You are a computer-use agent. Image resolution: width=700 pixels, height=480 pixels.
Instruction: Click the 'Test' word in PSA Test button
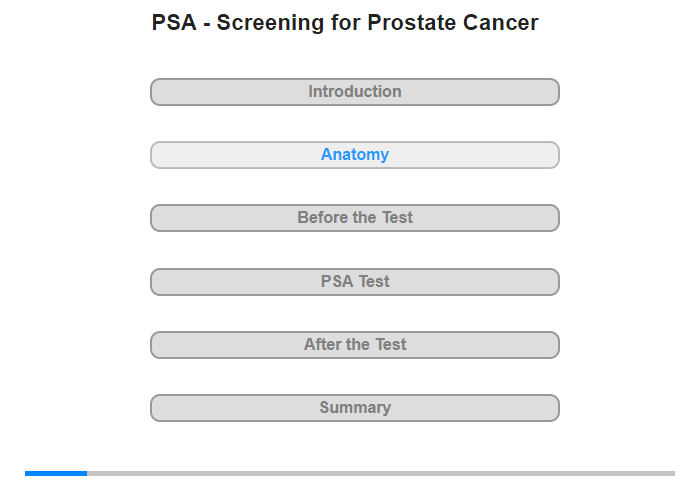[374, 281]
